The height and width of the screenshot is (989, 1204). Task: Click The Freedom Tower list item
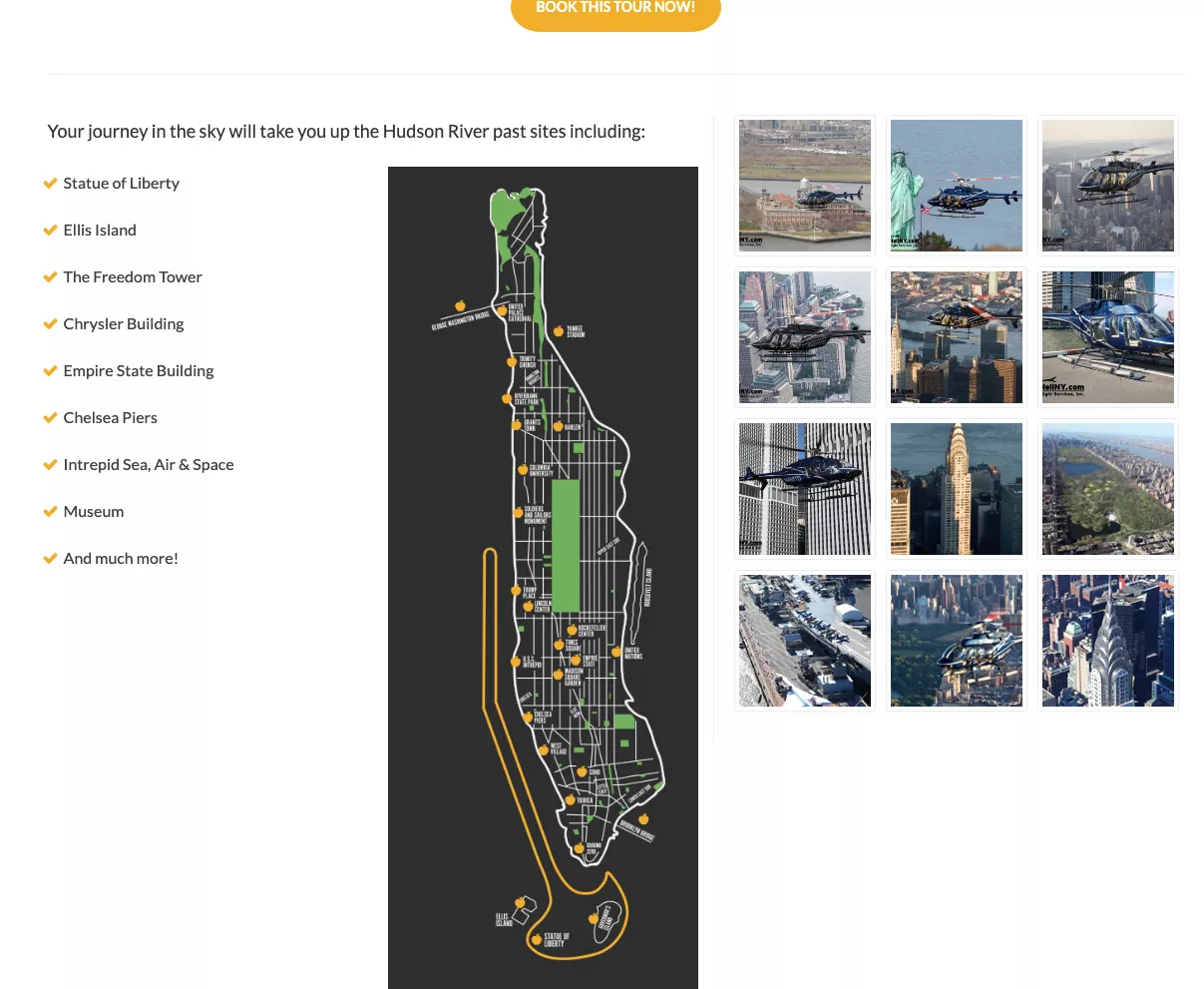pos(132,276)
